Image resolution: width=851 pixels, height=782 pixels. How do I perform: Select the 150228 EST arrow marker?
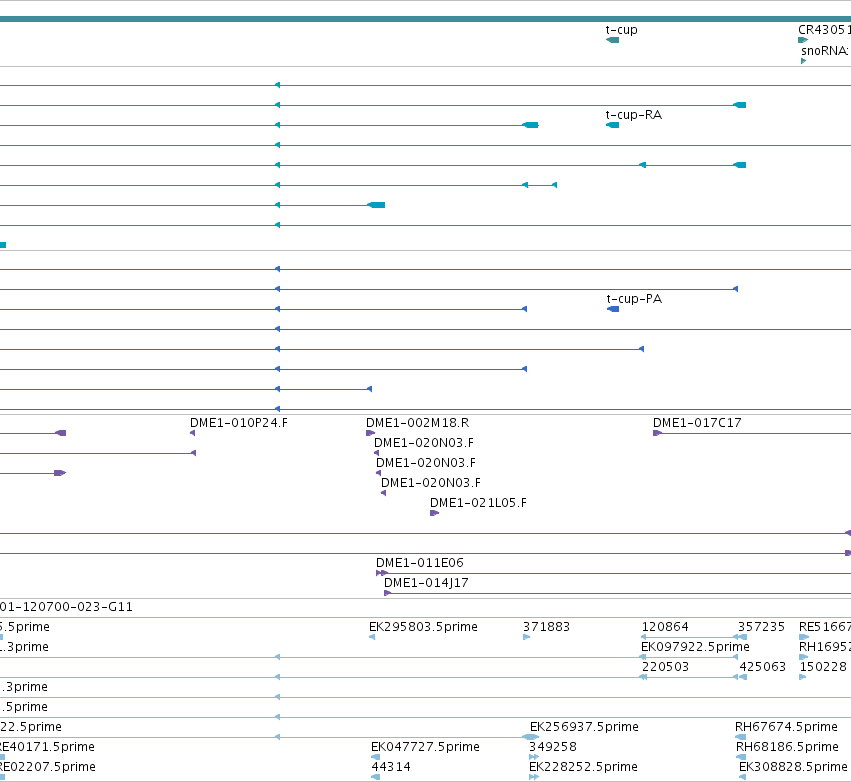pyautogui.click(x=803, y=677)
